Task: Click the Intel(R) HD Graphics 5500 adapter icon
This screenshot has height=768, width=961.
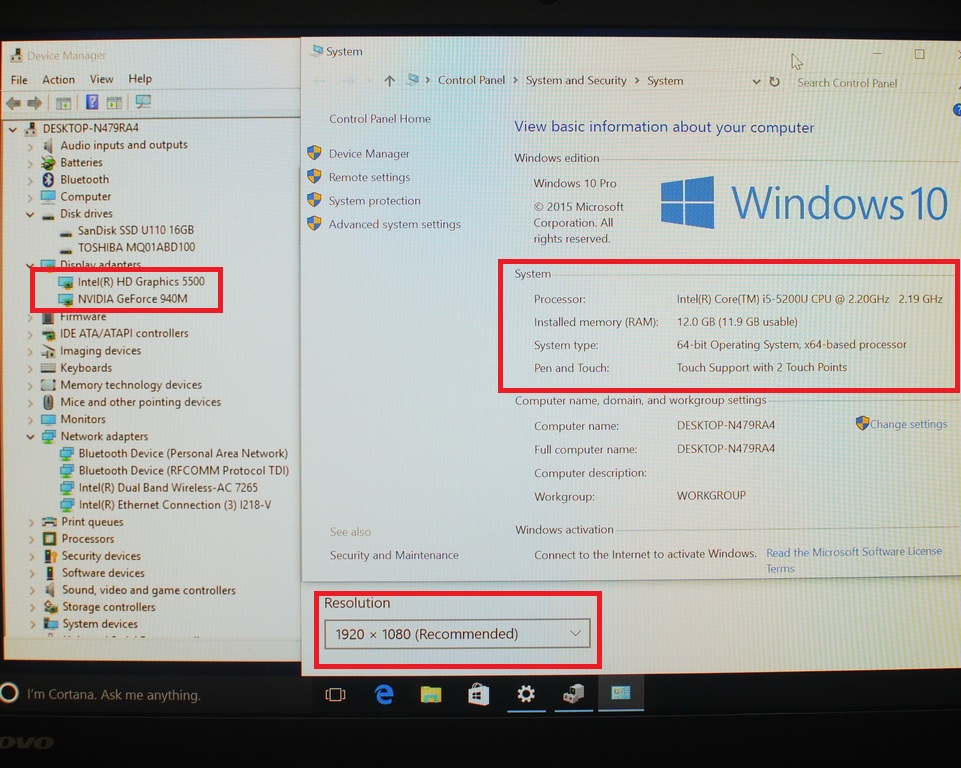Action: [66, 282]
